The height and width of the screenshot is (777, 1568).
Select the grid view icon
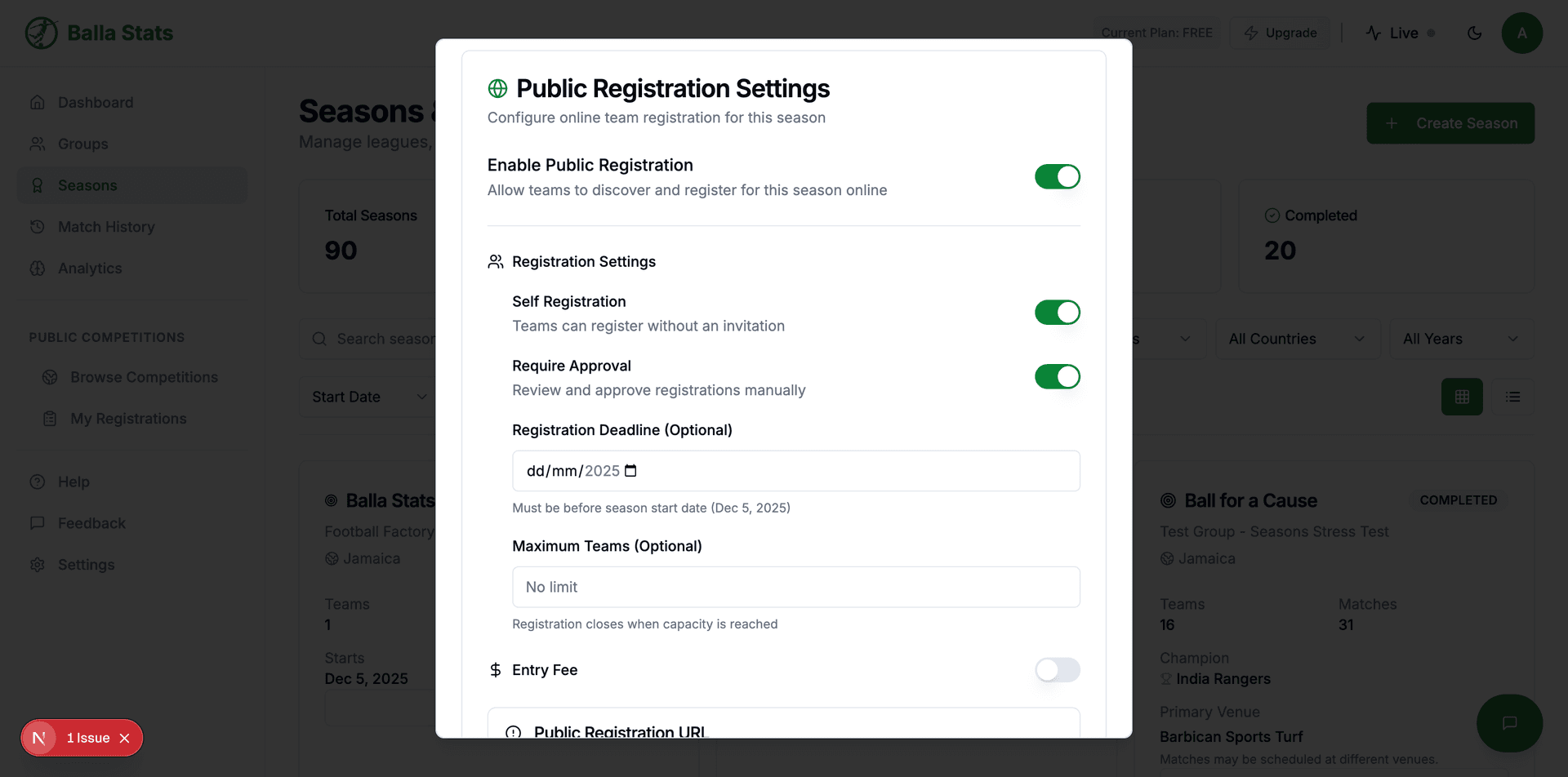click(x=1462, y=397)
